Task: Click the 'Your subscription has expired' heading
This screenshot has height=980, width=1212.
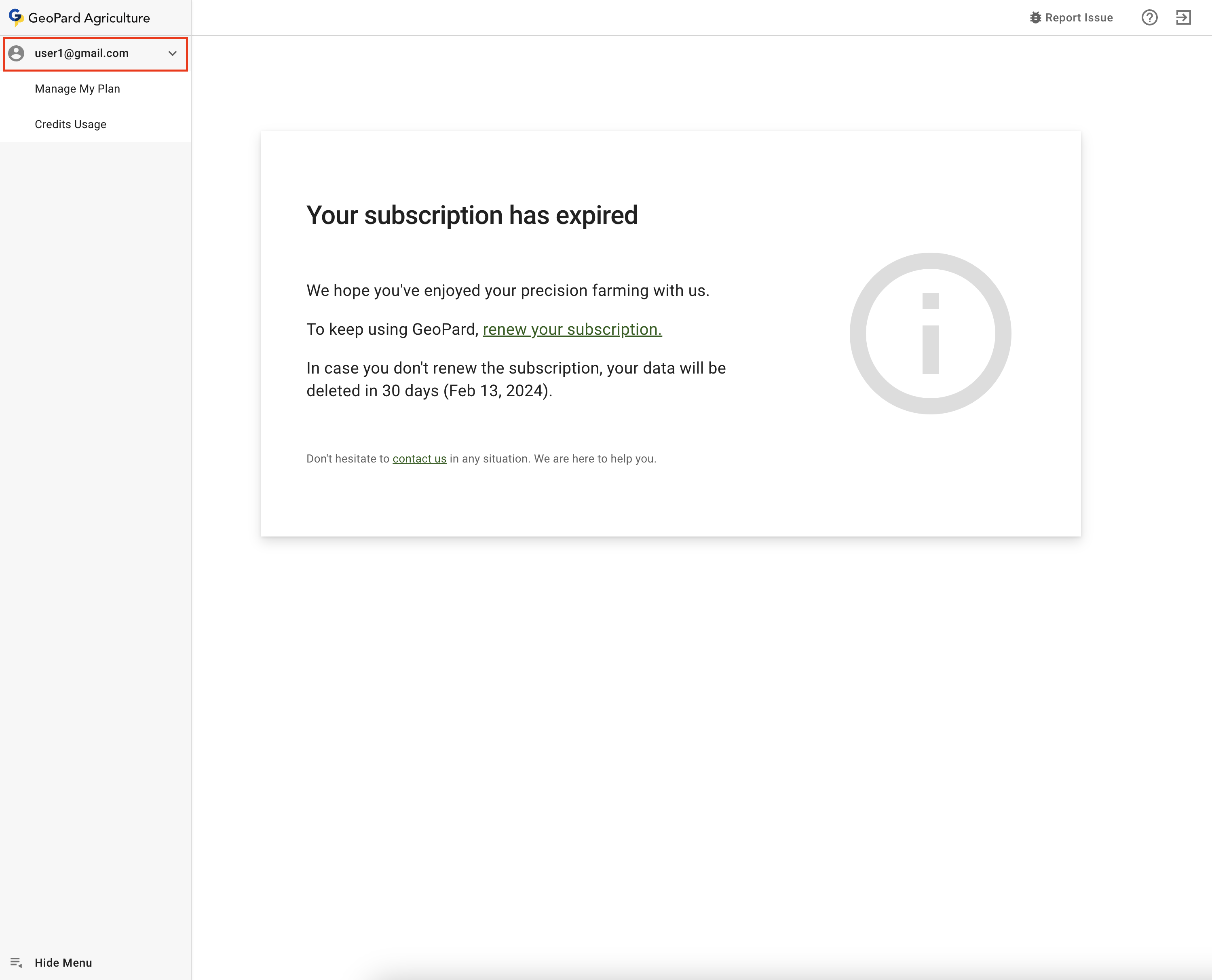Action: [472, 215]
